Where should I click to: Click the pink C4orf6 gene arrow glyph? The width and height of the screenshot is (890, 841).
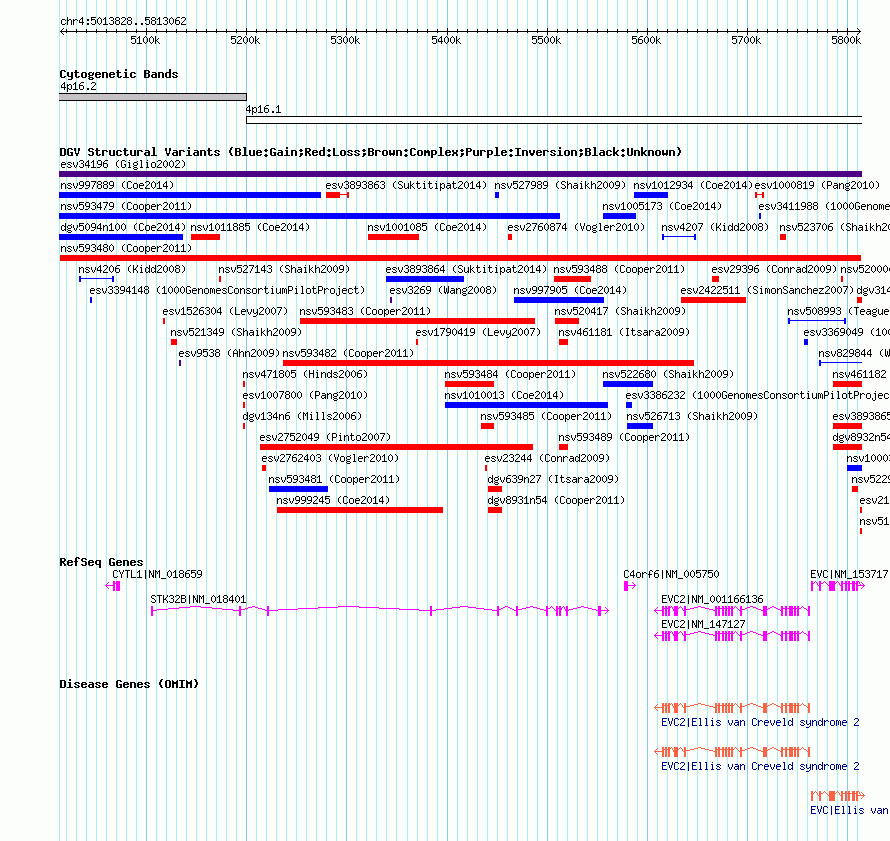[629, 586]
